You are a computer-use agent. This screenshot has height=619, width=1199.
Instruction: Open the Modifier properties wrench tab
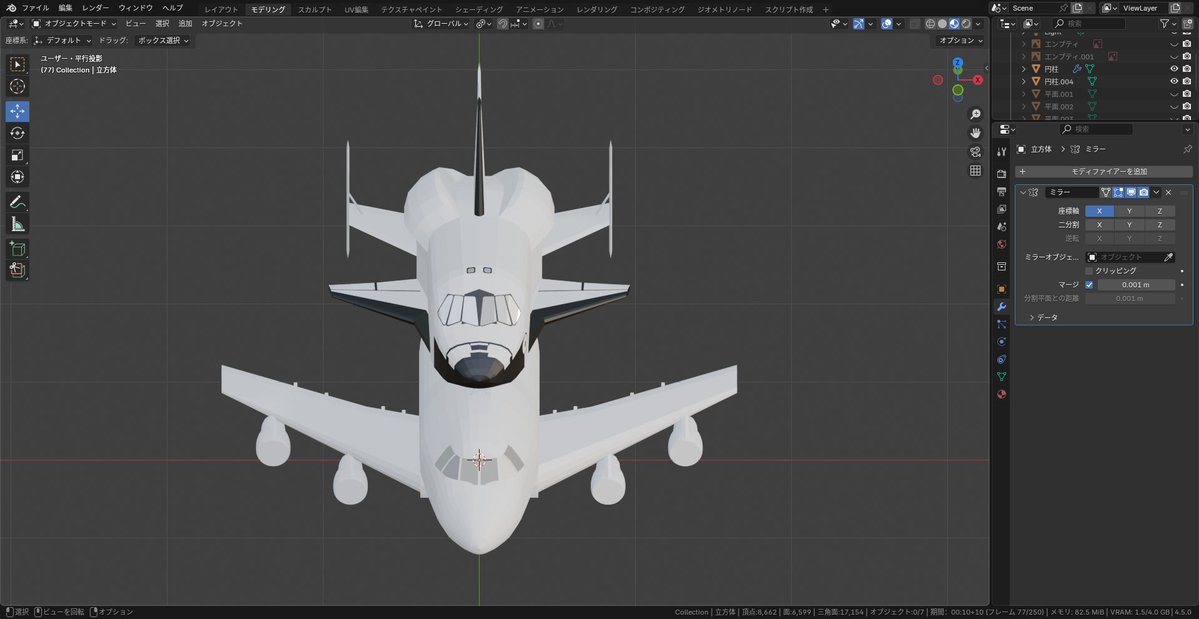(1002, 306)
